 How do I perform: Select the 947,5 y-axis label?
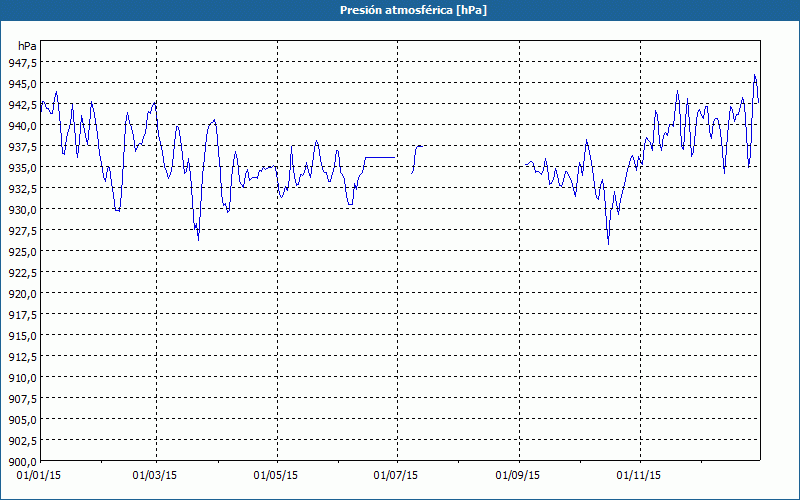tap(22, 62)
